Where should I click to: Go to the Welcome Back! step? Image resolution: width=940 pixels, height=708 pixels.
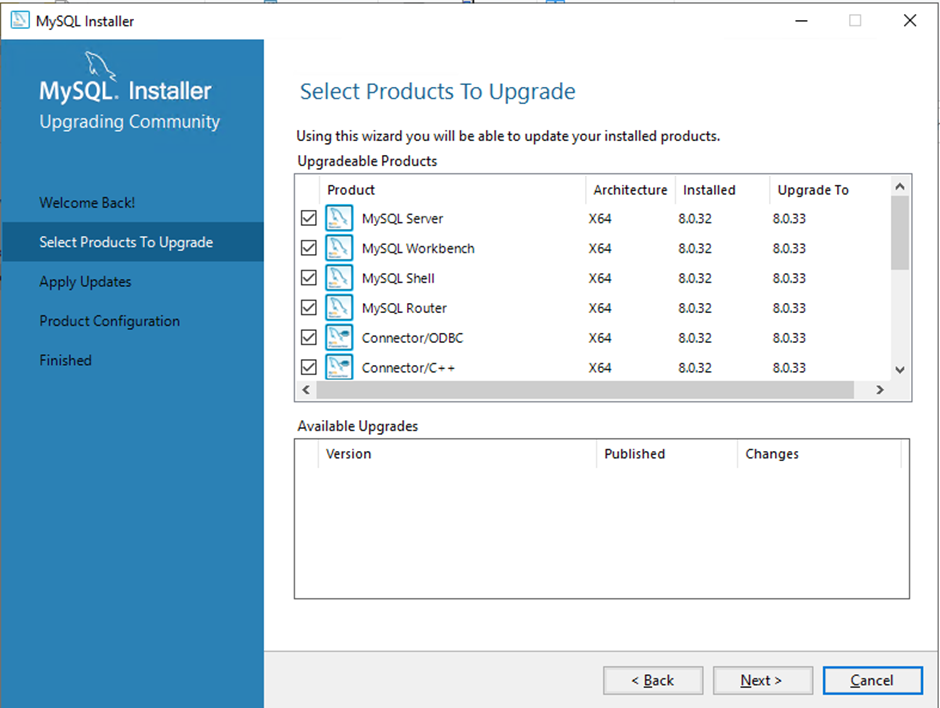[x=88, y=203]
